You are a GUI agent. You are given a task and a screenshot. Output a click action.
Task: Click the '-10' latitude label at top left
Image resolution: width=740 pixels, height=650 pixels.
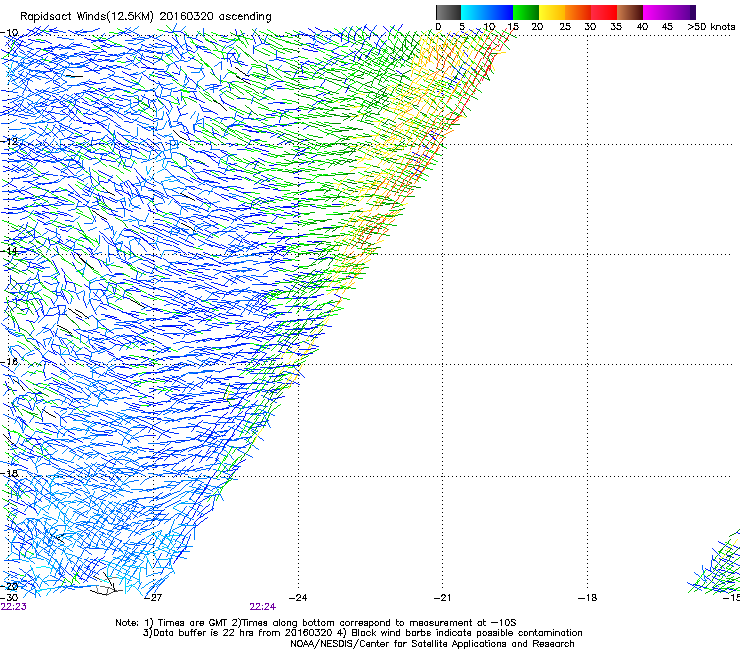tap(9, 33)
